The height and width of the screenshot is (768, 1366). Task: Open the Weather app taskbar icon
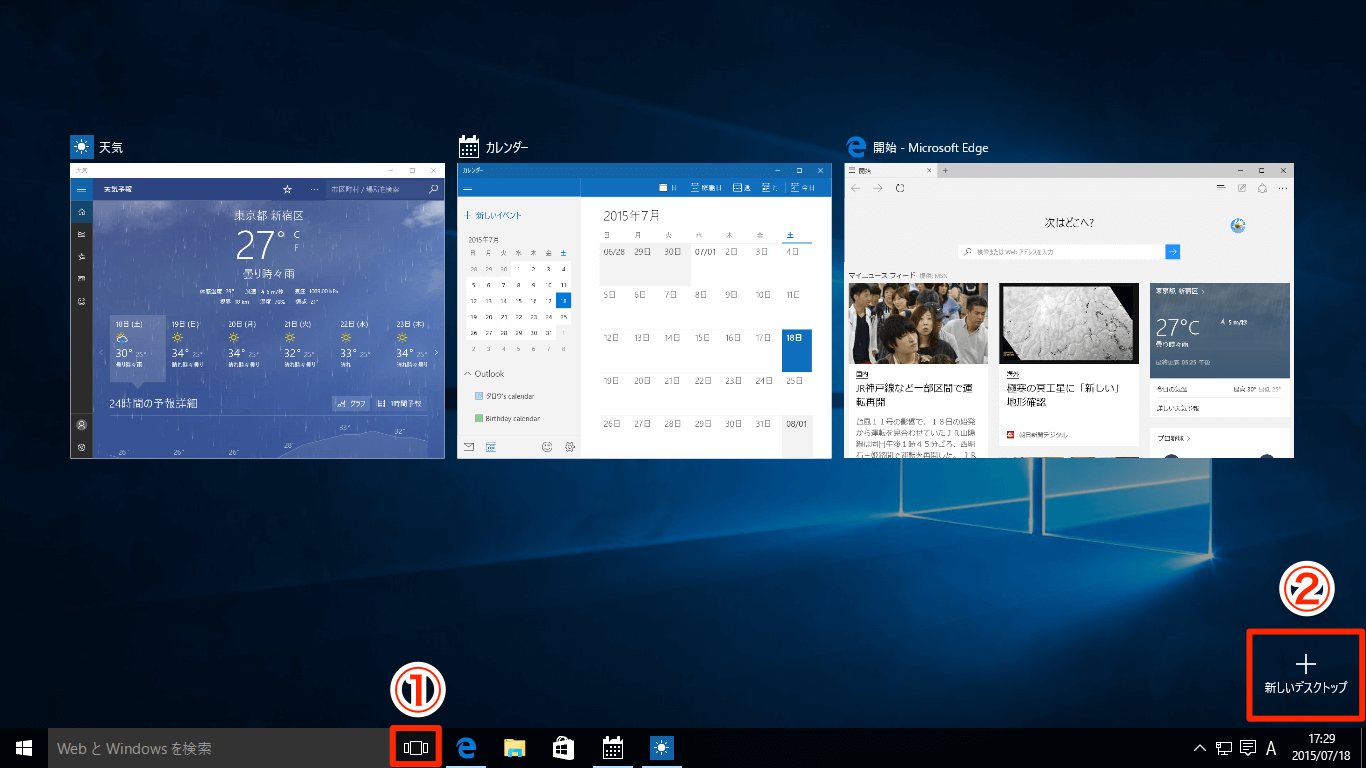661,747
